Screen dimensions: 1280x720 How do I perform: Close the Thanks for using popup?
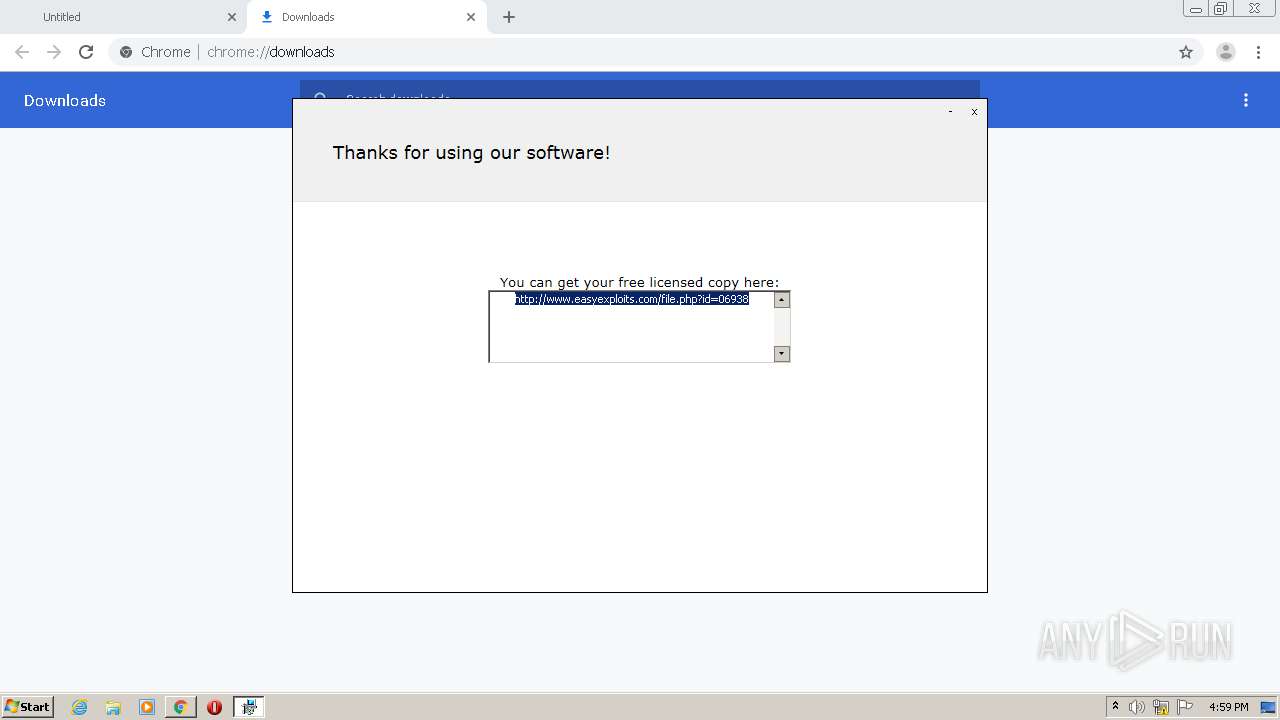click(974, 112)
